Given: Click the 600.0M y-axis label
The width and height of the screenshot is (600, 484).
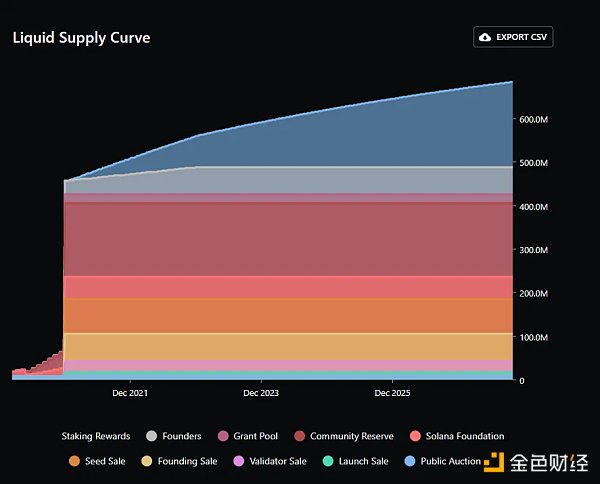Looking at the screenshot, I should pos(532,119).
